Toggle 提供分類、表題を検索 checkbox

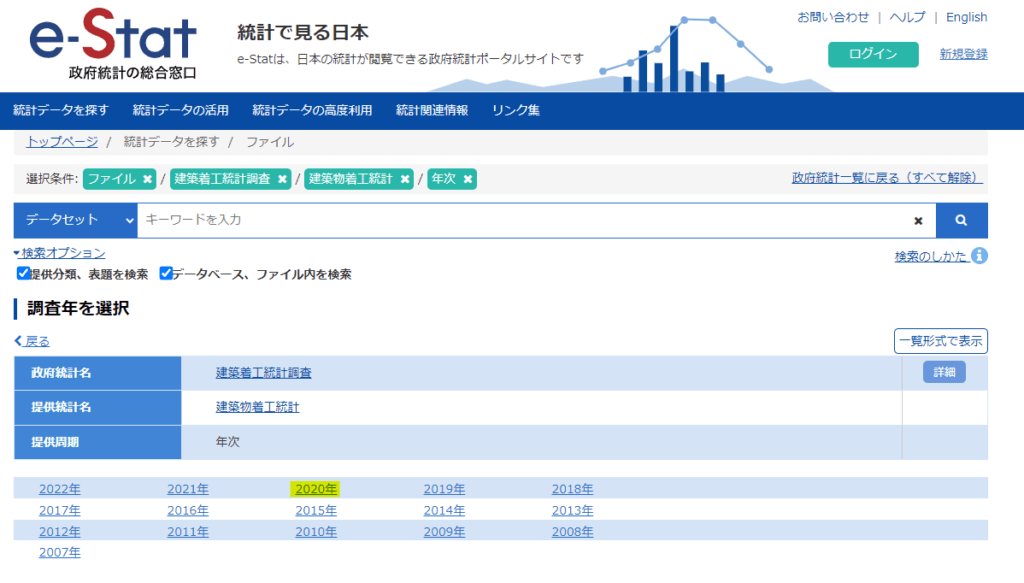(x=23, y=274)
